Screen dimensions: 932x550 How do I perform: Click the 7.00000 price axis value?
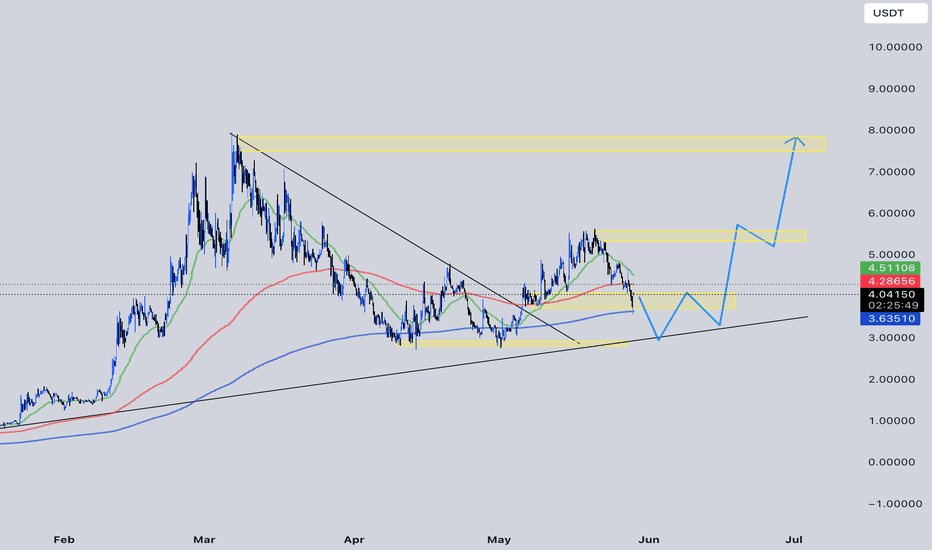[x=891, y=172]
